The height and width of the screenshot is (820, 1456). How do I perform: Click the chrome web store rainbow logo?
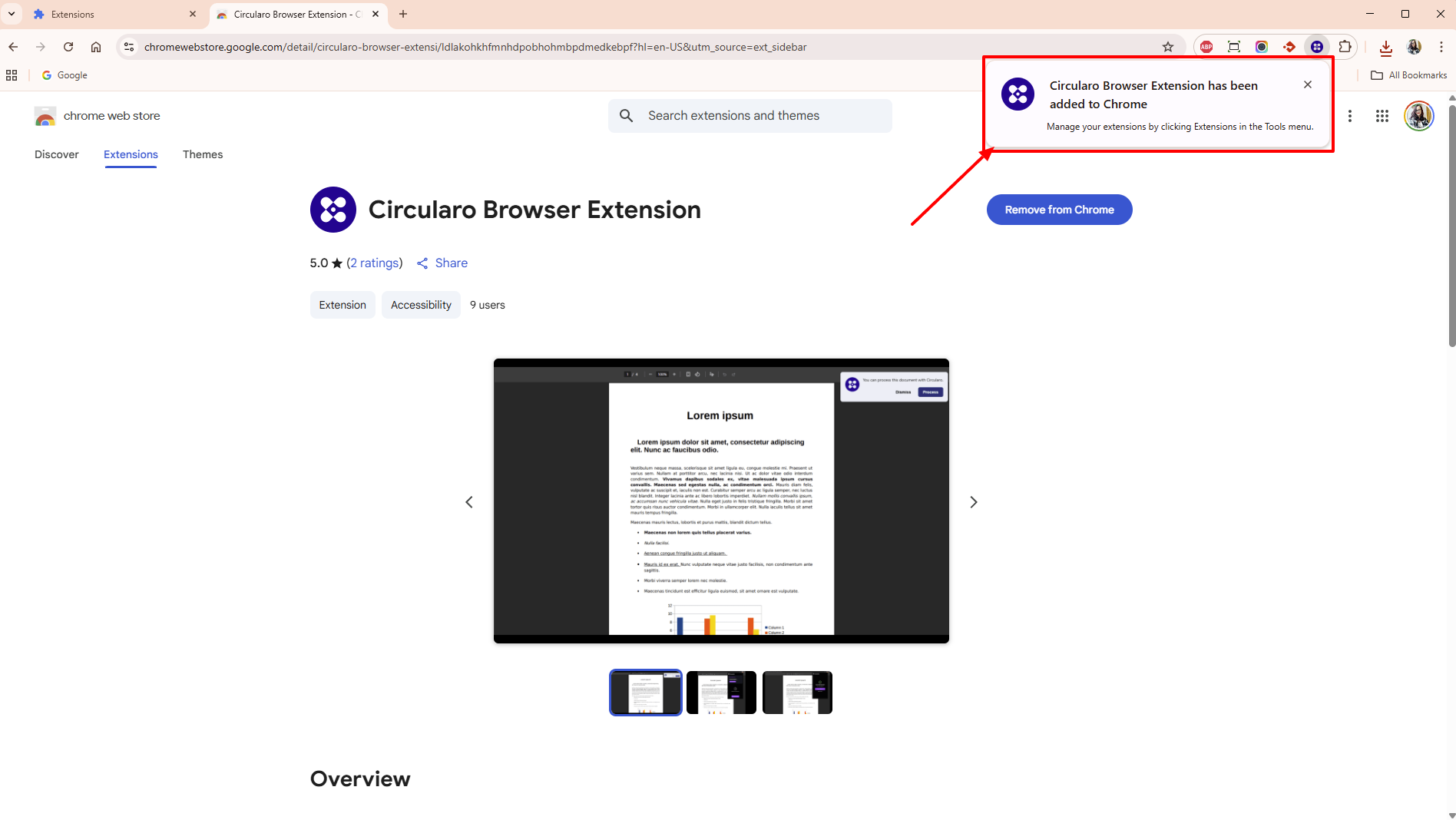45,116
